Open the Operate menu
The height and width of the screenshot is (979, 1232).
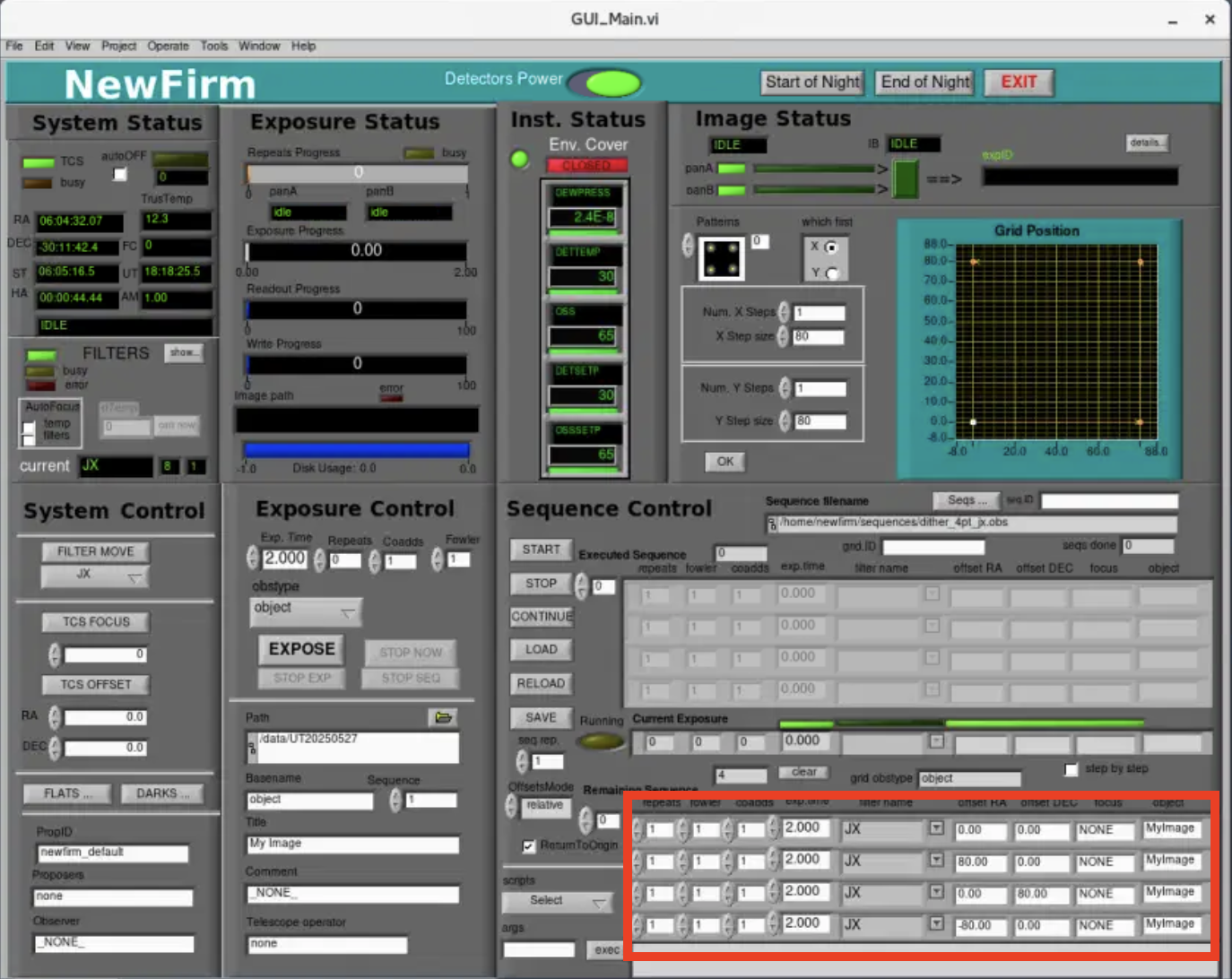[x=168, y=46]
